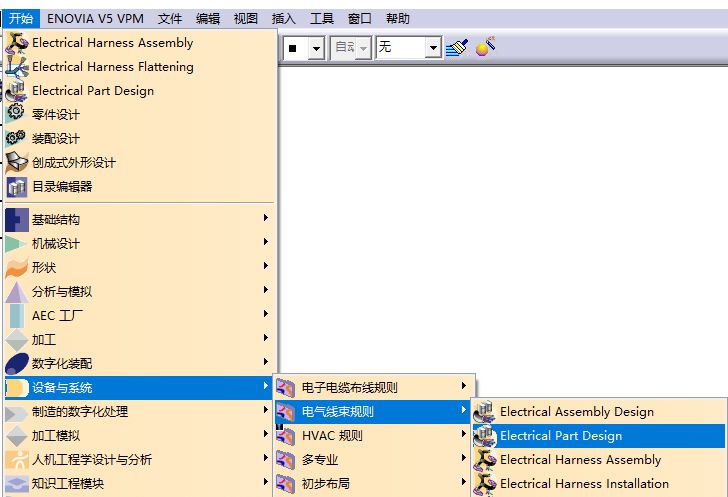Open the 插入 menu
Viewport: 728px width, 497px height.
coord(284,19)
